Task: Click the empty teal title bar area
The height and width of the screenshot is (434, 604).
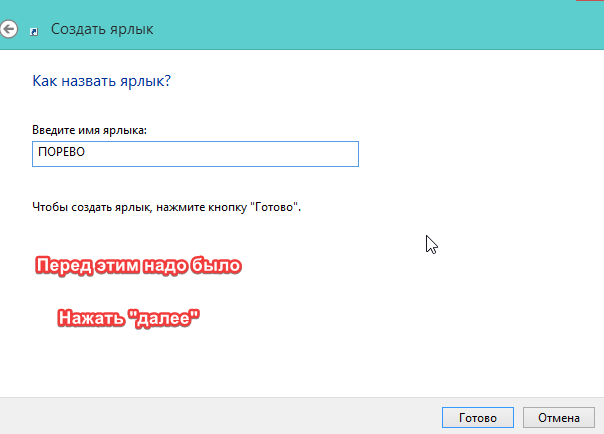Action: point(400,30)
